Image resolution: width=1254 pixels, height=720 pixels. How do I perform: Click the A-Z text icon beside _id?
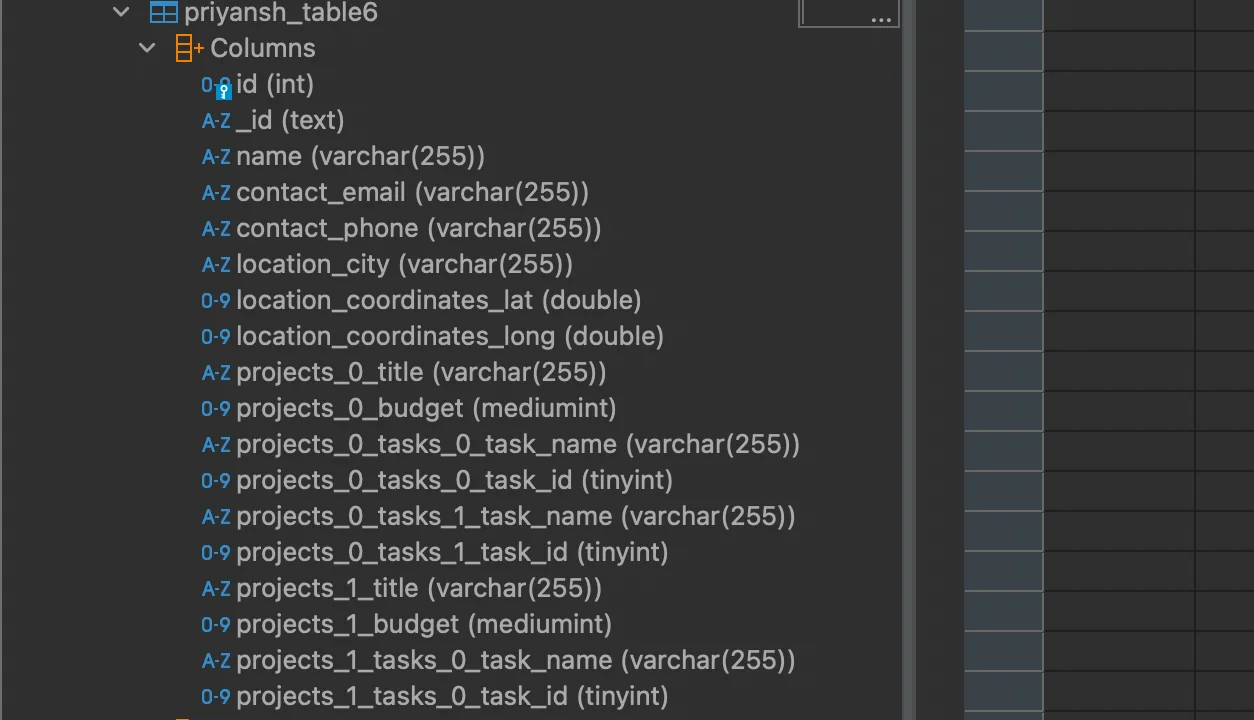click(216, 121)
